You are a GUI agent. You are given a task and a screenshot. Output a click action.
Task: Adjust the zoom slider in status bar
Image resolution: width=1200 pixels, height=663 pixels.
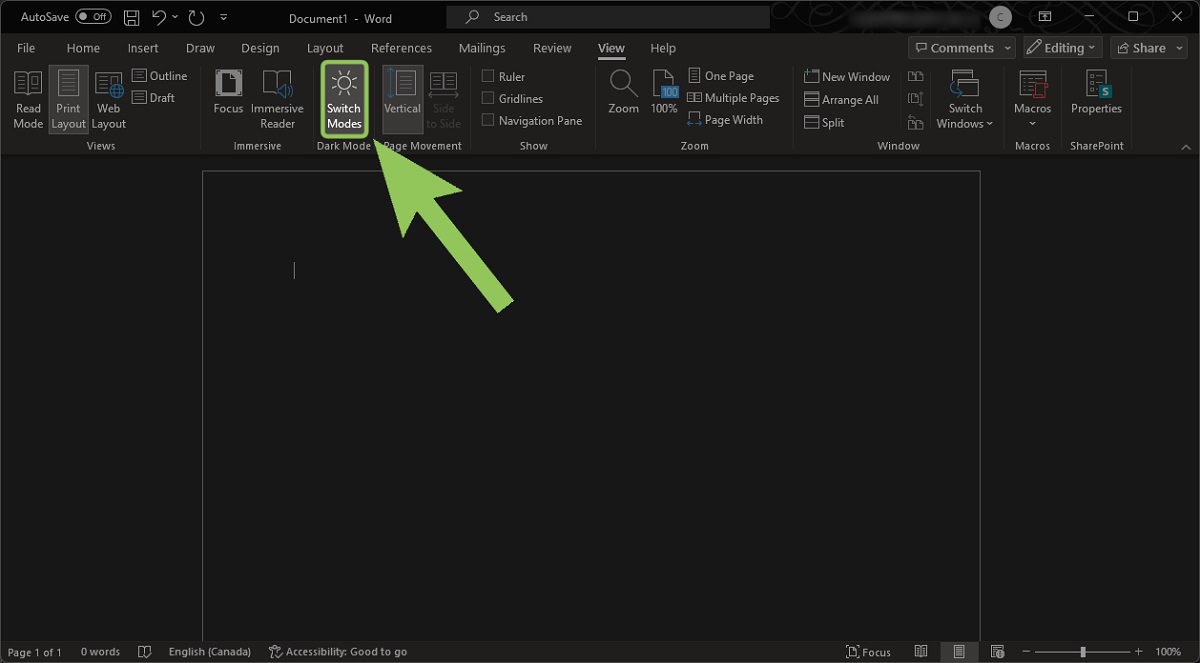point(1082,652)
